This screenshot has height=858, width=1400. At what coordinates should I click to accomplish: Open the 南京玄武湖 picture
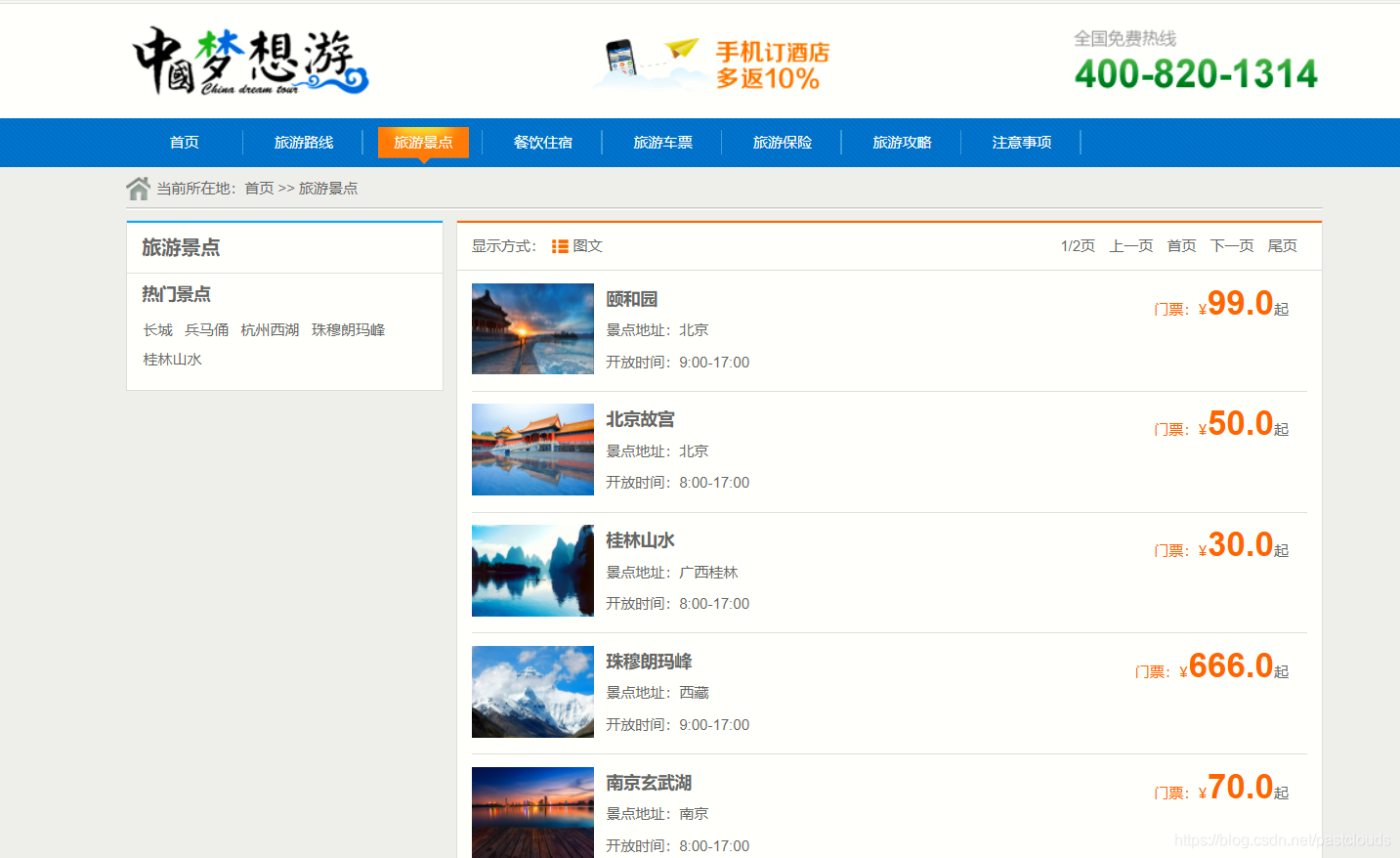(x=532, y=812)
